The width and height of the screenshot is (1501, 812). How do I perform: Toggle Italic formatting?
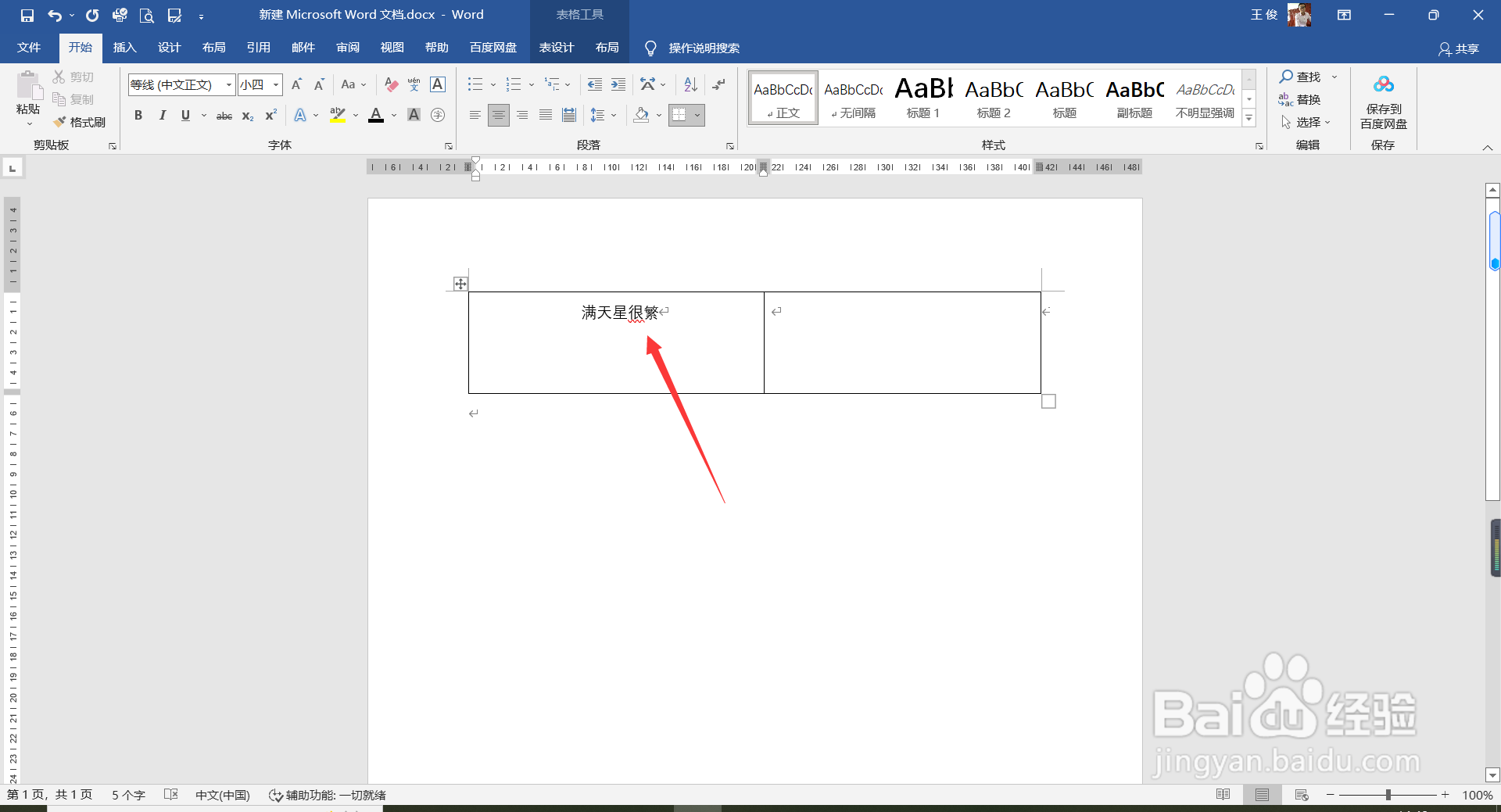(162, 116)
